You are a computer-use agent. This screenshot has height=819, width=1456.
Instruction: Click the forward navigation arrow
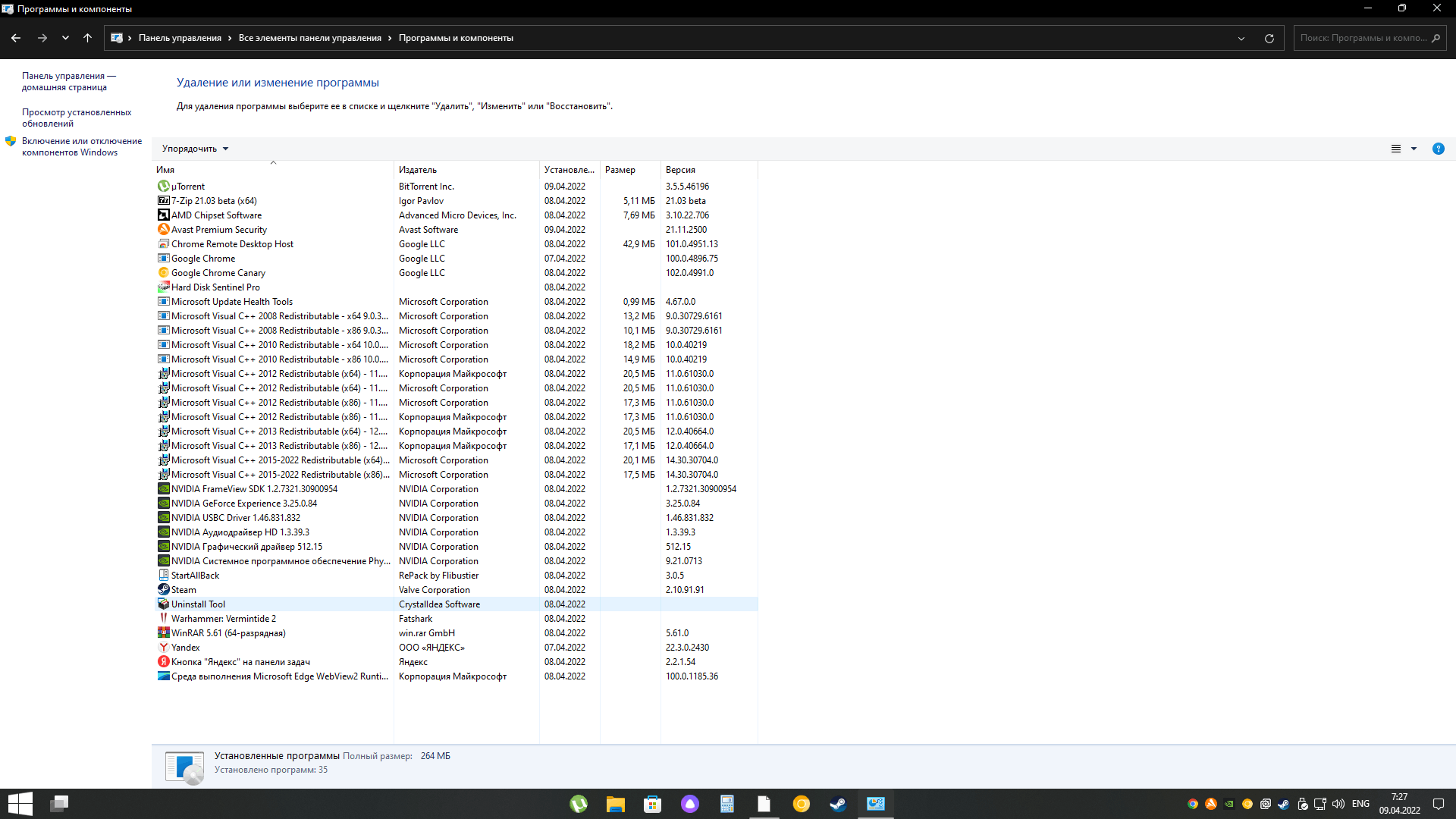click(x=42, y=38)
